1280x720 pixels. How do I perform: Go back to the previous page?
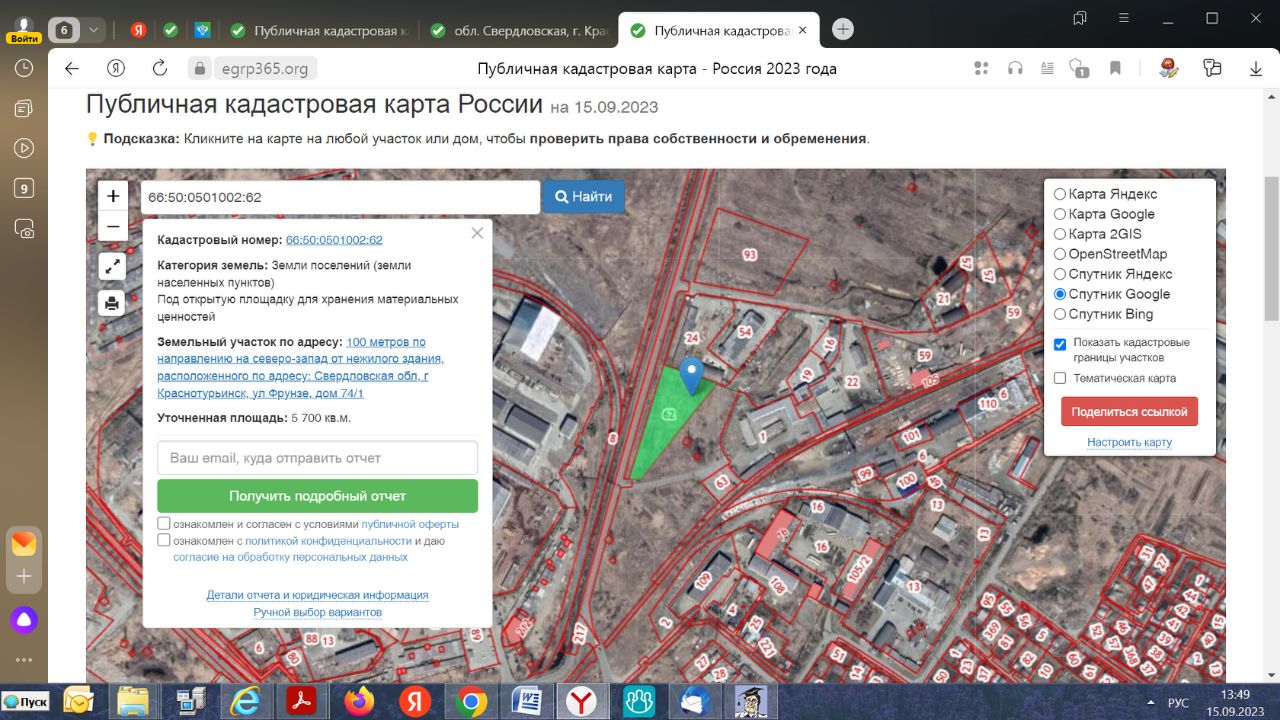pos(71,69)
